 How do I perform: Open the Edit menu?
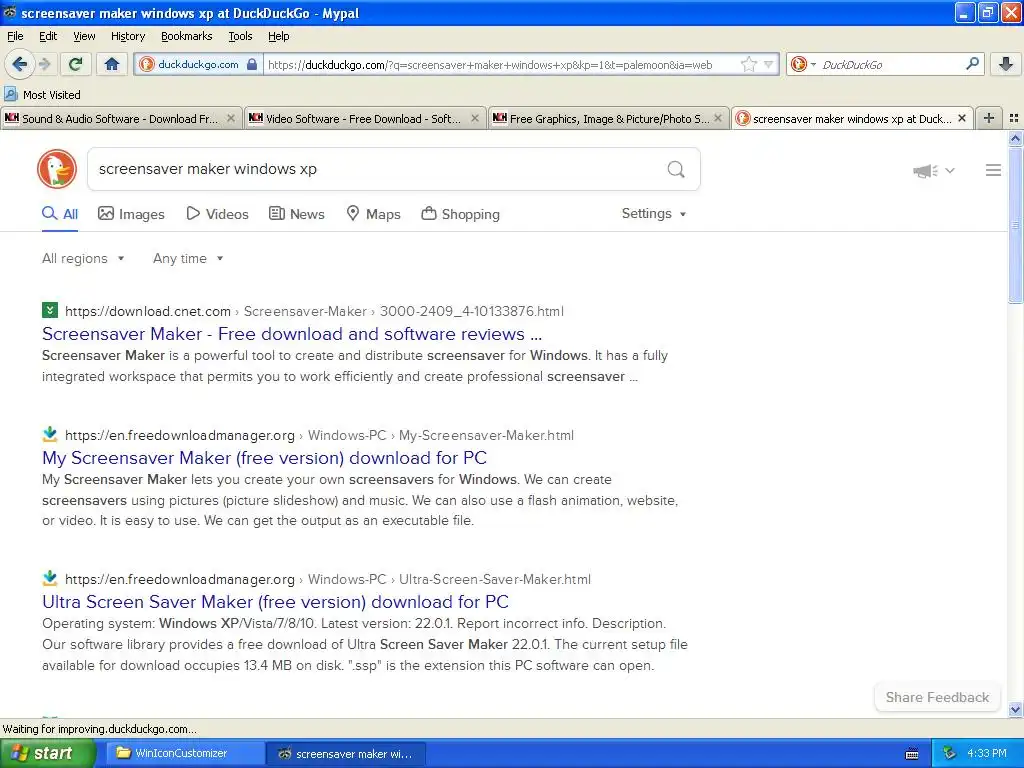pyautogui.click(x=48, y=36)
